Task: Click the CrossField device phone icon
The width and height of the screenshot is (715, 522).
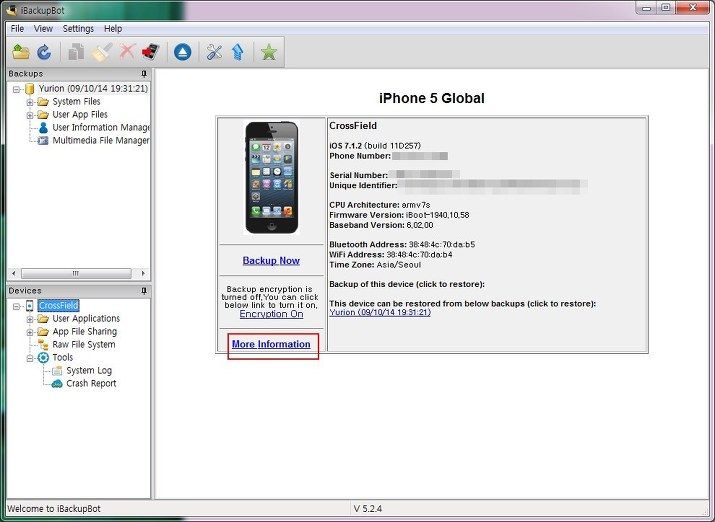Action: click(x=30, y=305)
